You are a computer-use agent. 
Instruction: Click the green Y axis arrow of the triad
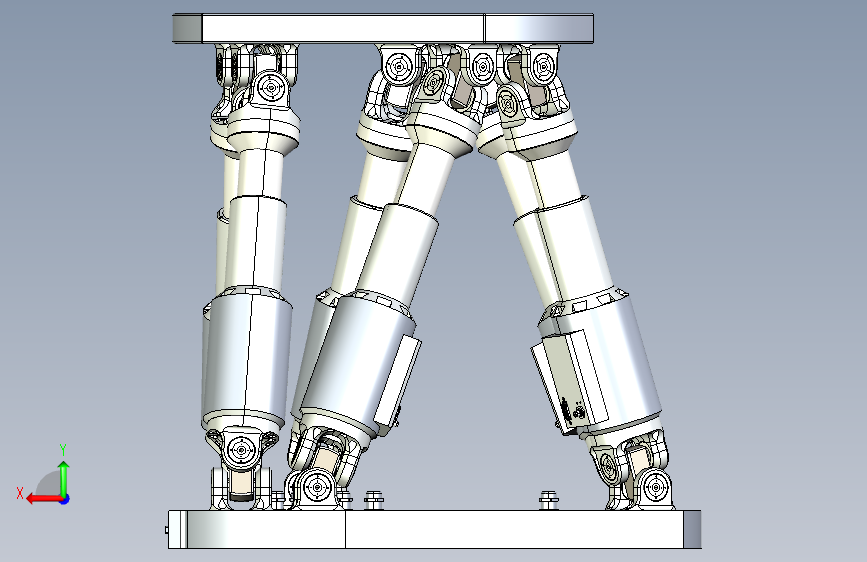pos(64,479)
